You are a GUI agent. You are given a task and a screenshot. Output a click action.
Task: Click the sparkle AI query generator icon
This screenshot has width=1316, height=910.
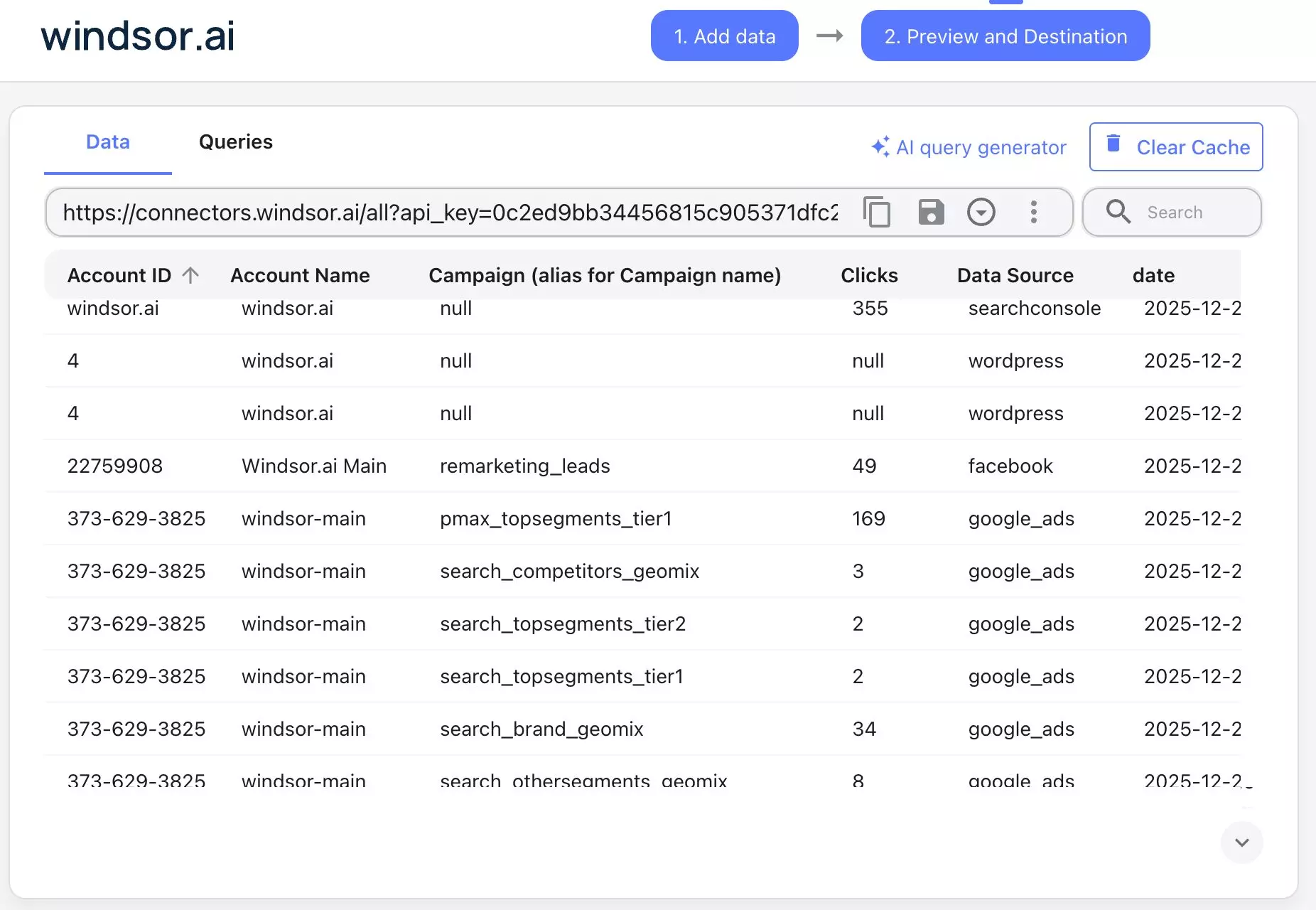(880, 147)
